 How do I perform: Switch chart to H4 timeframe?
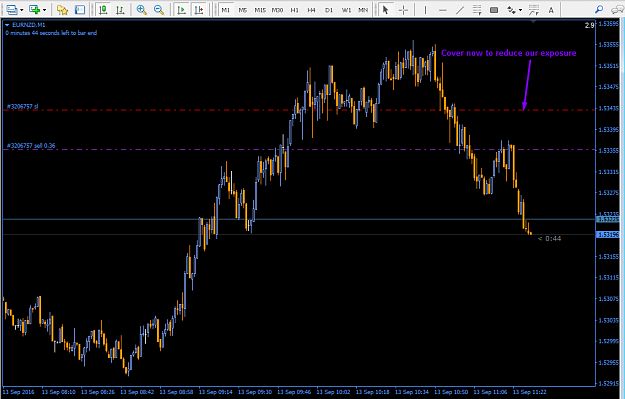312,10
